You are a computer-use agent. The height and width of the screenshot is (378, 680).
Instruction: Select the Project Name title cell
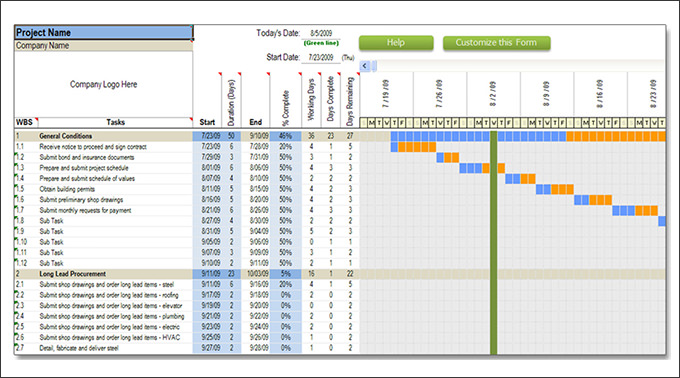click(x=104, y=33)
